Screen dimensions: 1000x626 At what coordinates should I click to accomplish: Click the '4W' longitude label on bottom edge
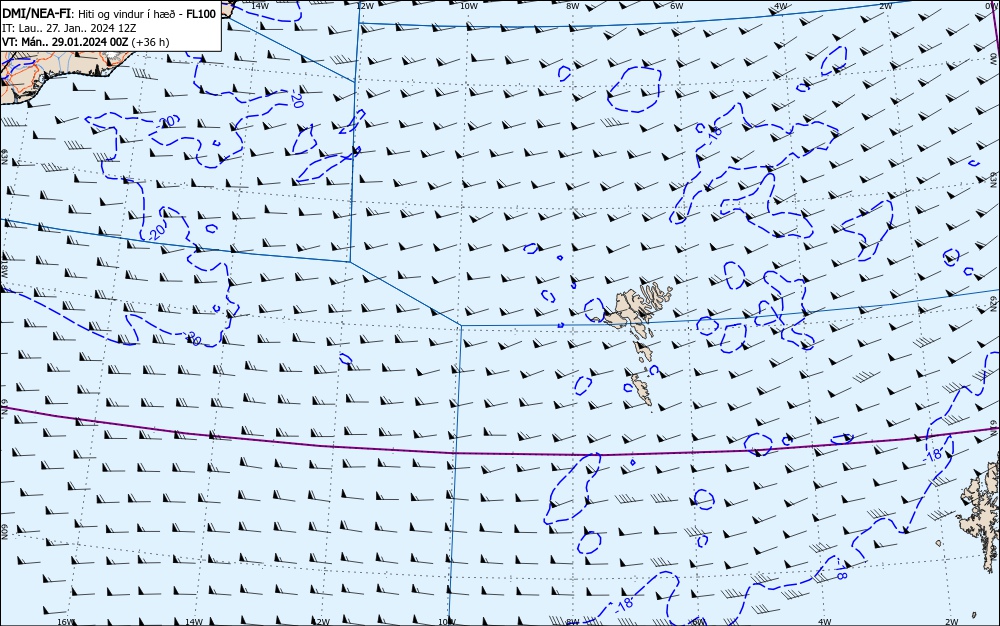(825, 622)
